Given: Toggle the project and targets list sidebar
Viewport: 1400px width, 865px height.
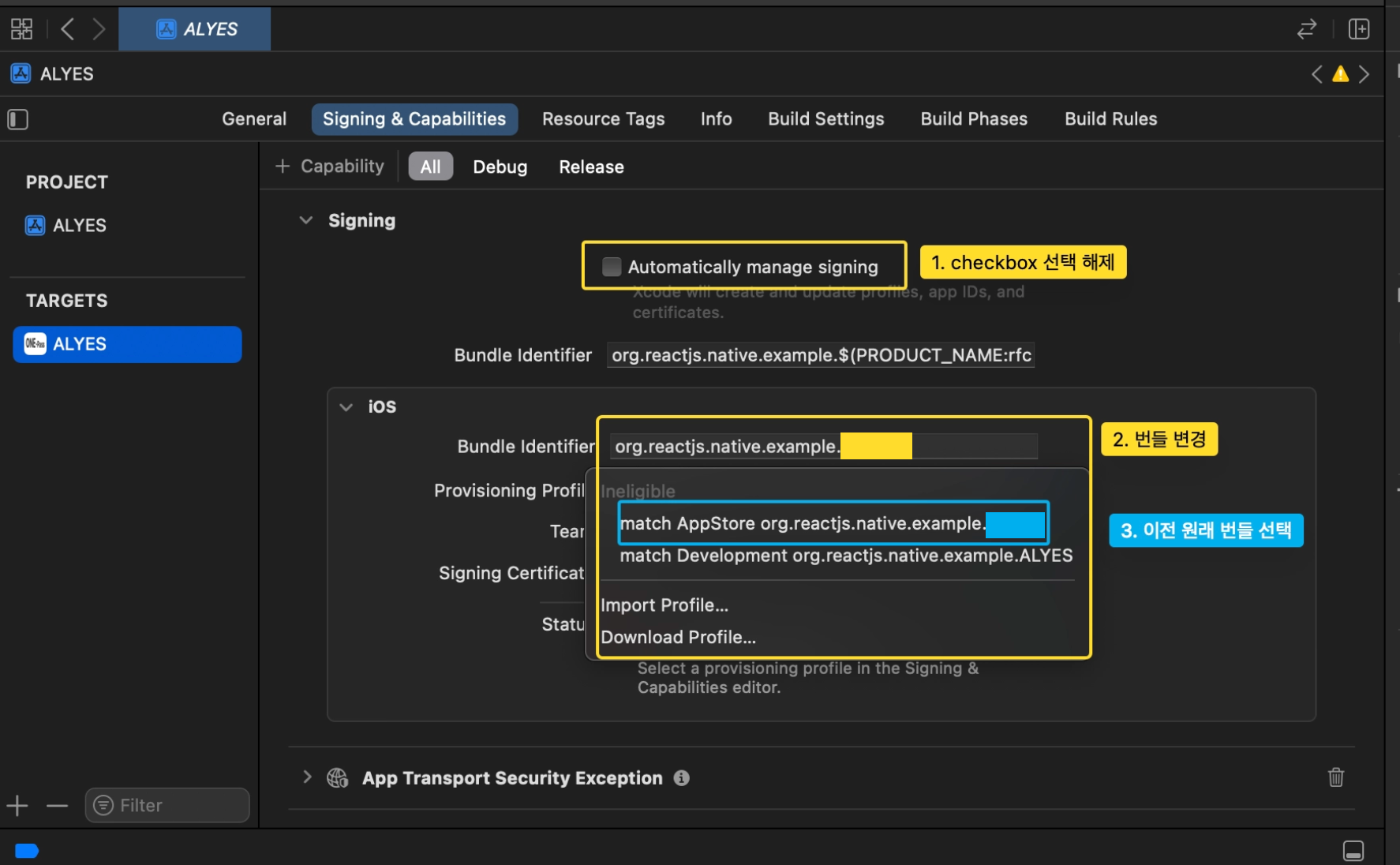Looking at the screenshot, I should click(17, 119).
